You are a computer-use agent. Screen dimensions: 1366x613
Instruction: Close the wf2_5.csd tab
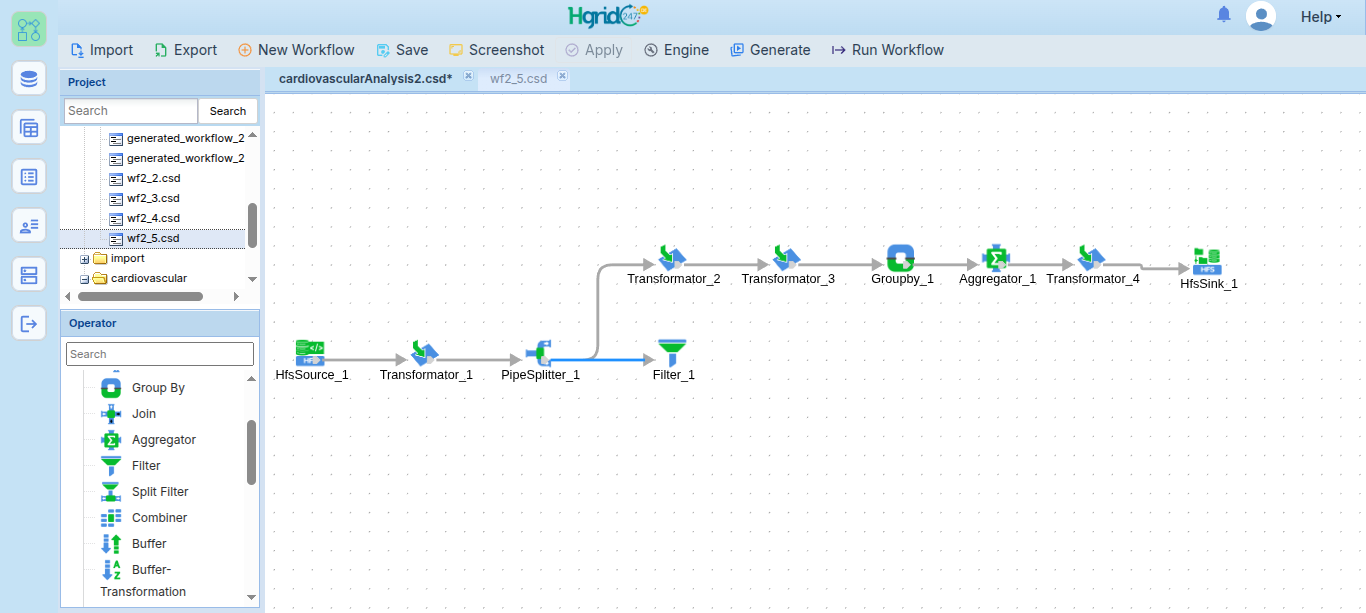pyautogui.click(x=562, y=75)
